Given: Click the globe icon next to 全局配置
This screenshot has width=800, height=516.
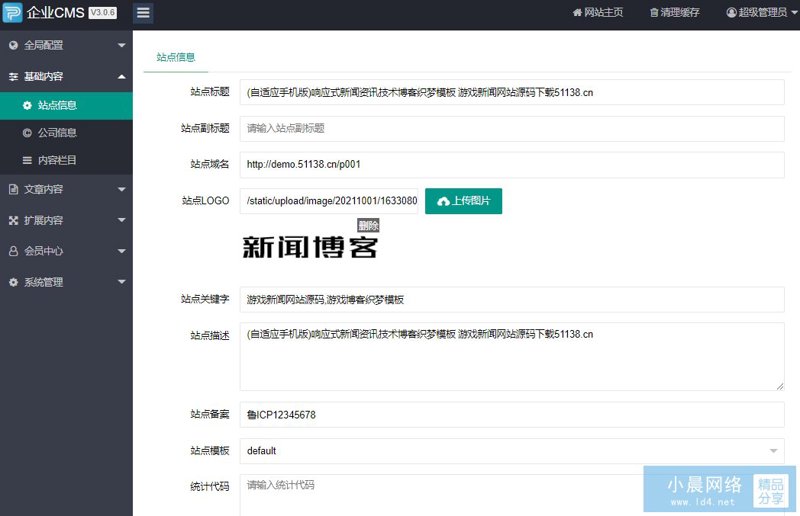Looking at the screenshot, I should (13, 45).
